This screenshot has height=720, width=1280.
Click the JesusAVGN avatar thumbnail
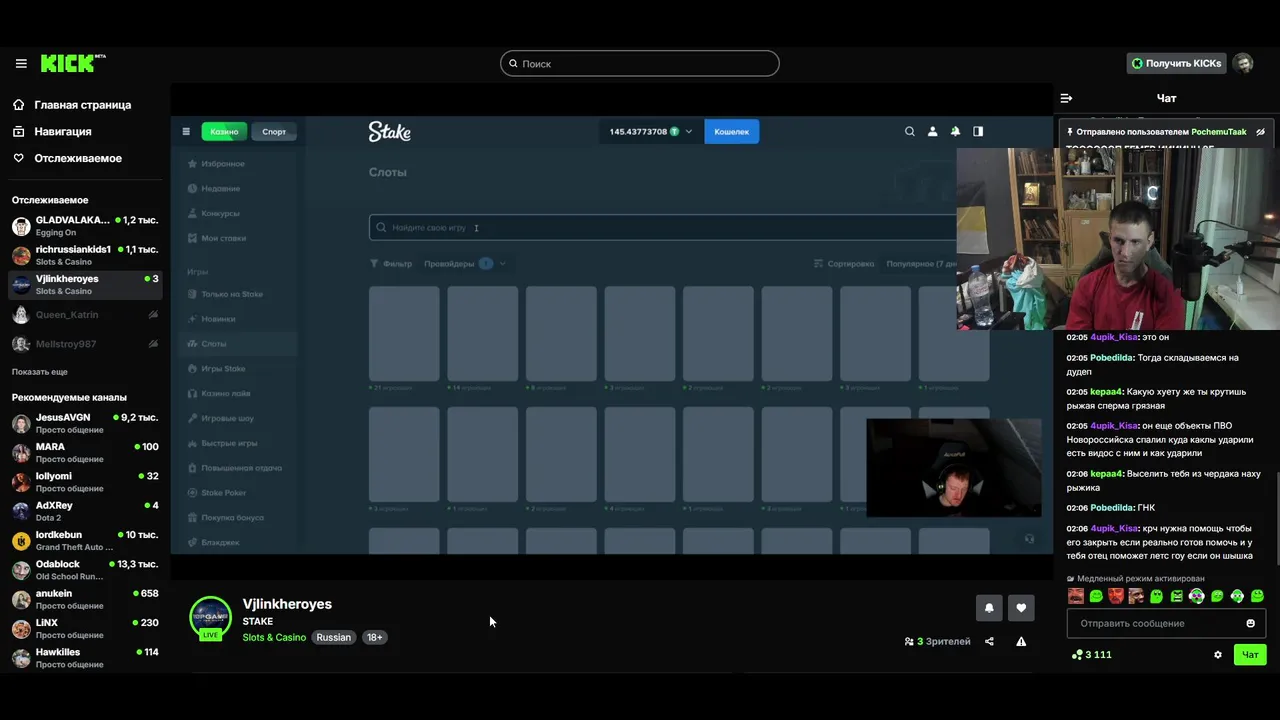[x=21, y=424]
